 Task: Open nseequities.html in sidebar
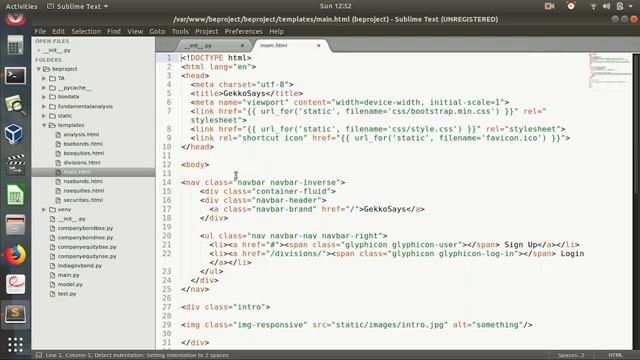84,191
